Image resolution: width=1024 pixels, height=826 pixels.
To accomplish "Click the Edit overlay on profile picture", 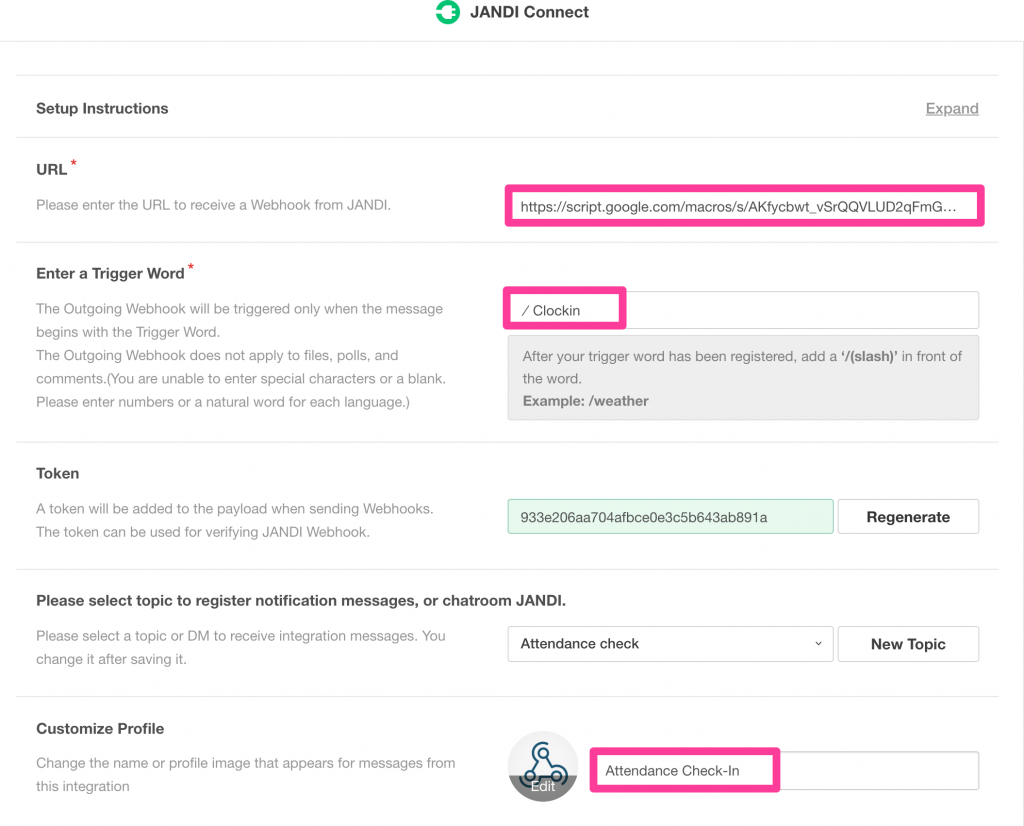I will [543, 787].
